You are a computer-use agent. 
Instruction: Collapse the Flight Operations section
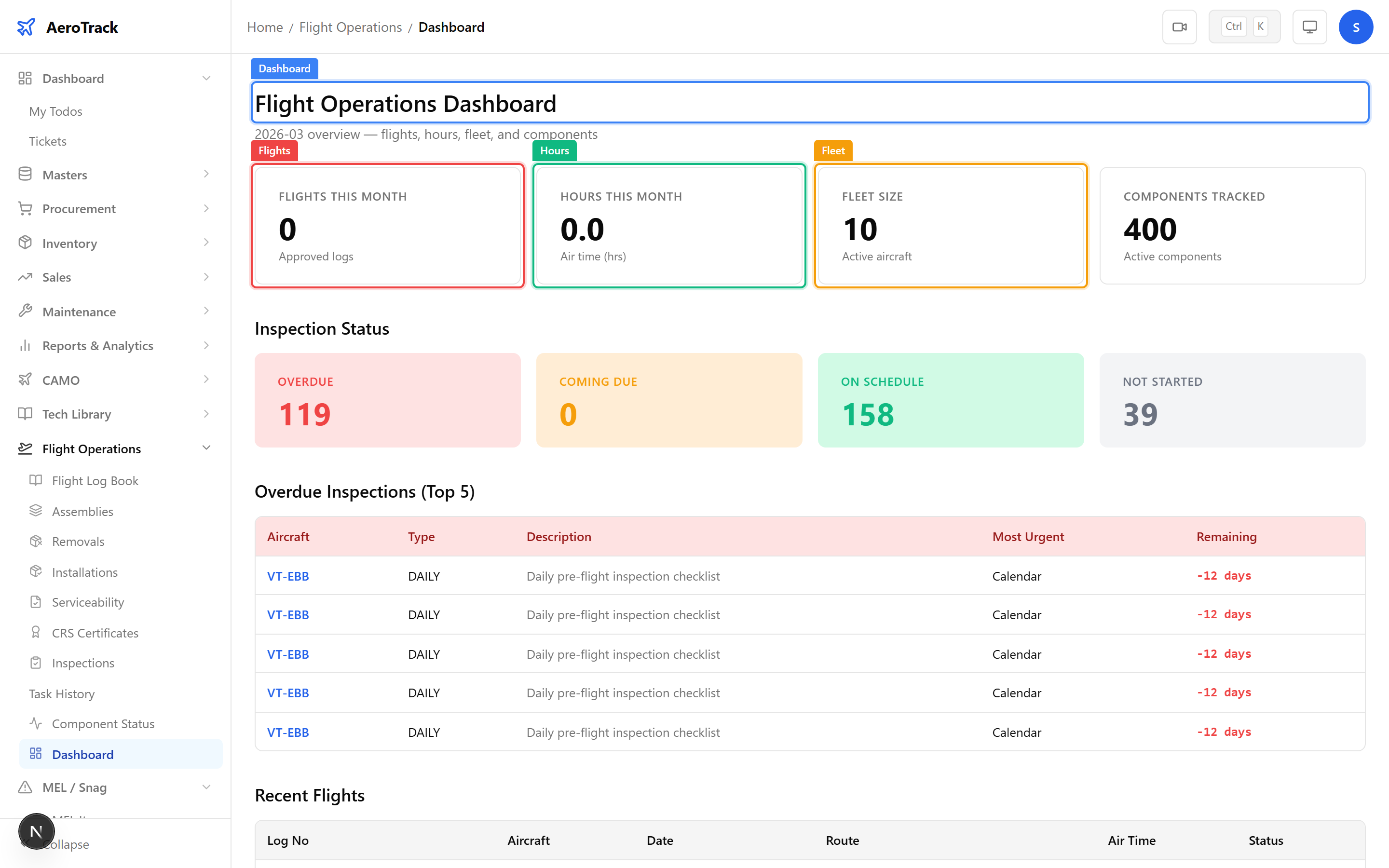point(206,448)
